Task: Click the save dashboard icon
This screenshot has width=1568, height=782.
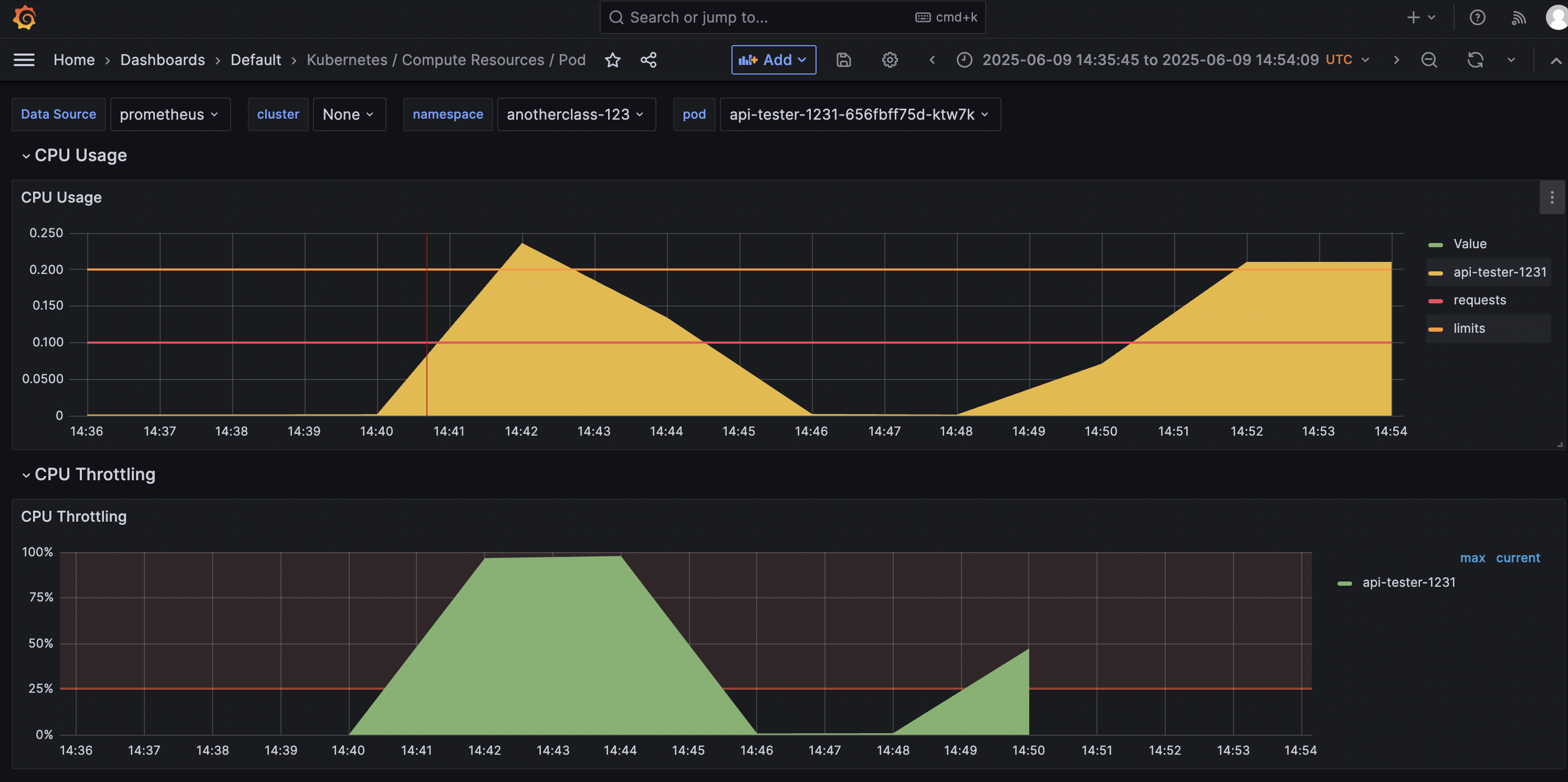Action: tap(843, 60)
